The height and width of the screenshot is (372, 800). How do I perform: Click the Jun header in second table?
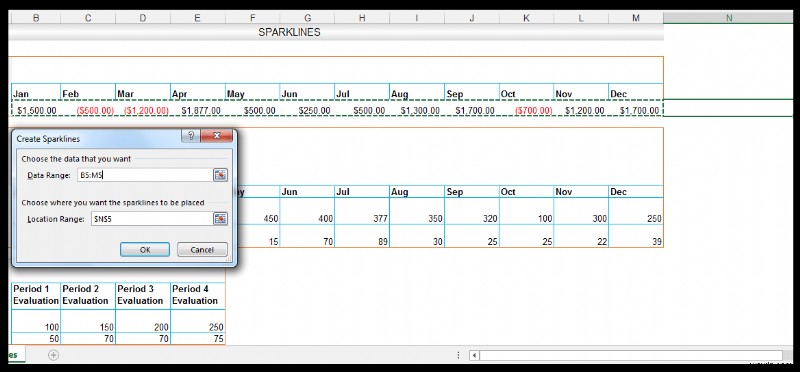coord(307,192)
